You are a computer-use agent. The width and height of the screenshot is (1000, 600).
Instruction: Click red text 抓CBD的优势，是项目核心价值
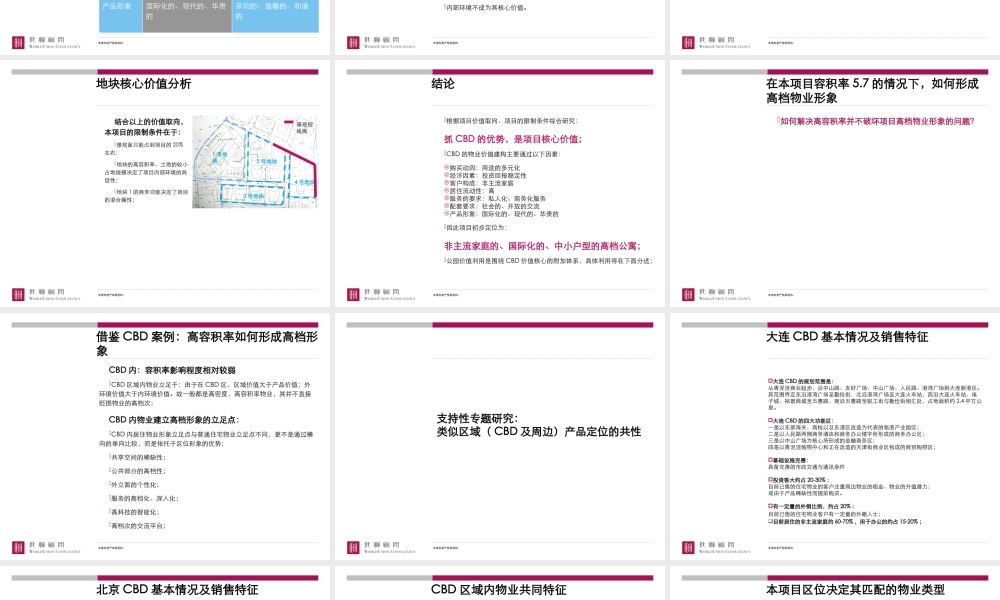(x=512, y=139)
